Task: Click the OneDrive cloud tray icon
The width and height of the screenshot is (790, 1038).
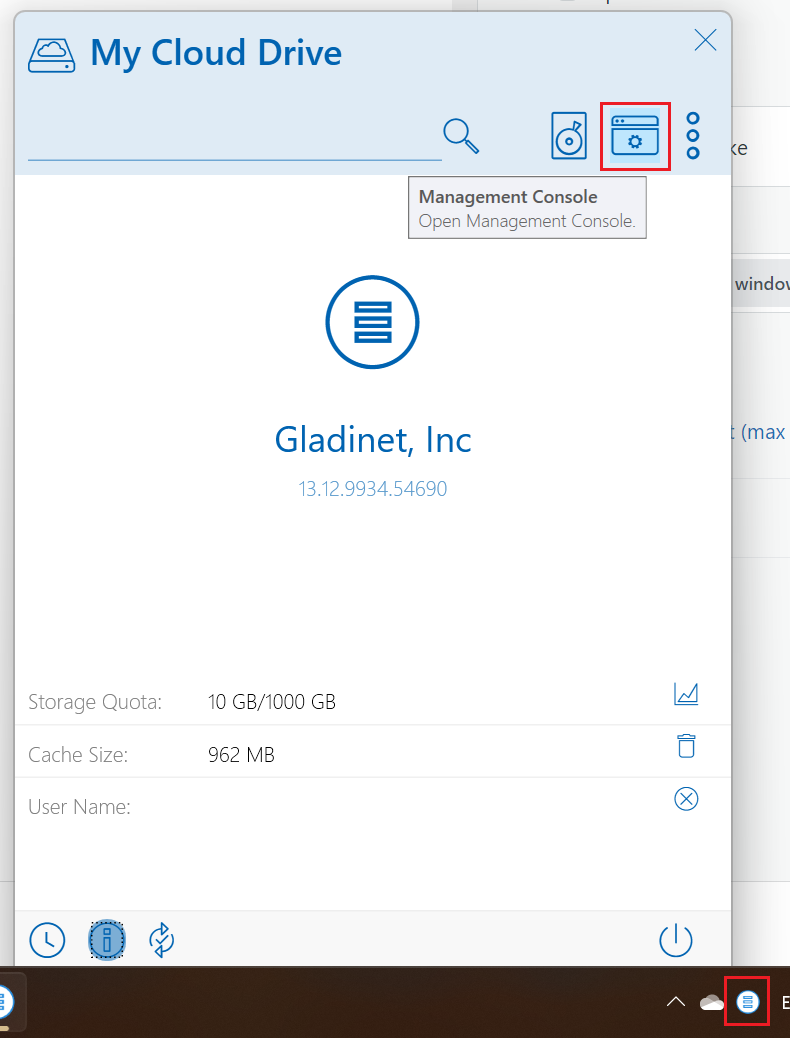Action: (x=712, y=1002)
